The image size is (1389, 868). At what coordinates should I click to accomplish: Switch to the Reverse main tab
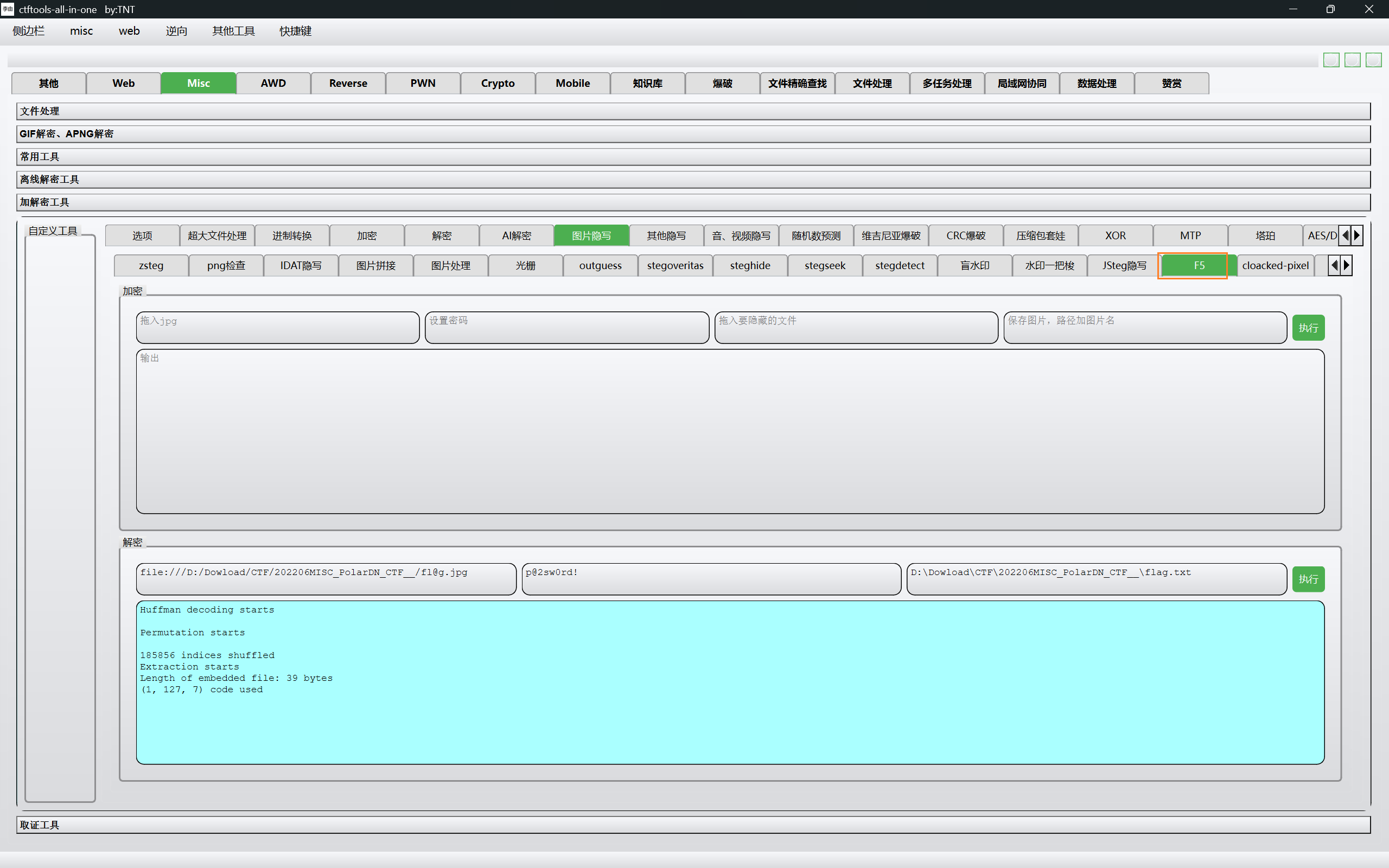(348, 83)
